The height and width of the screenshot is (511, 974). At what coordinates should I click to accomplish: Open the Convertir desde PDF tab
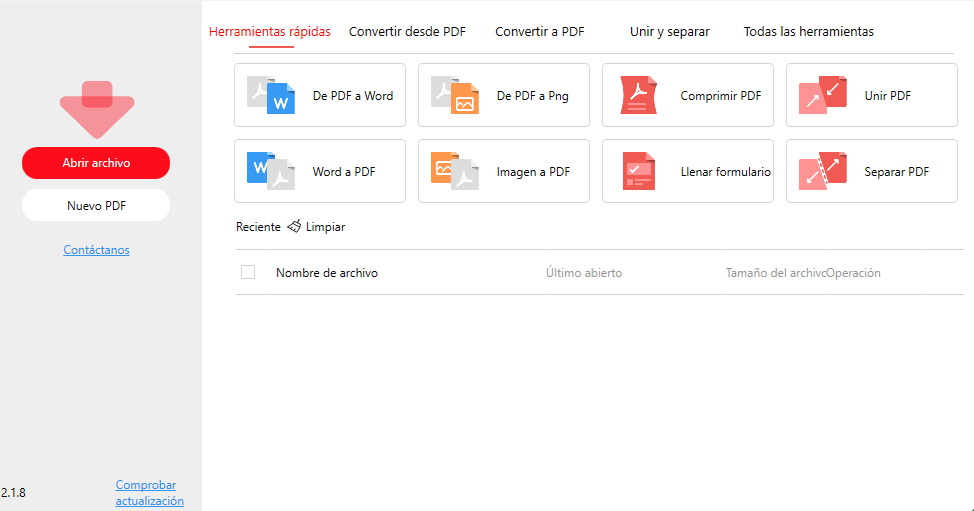407,32
